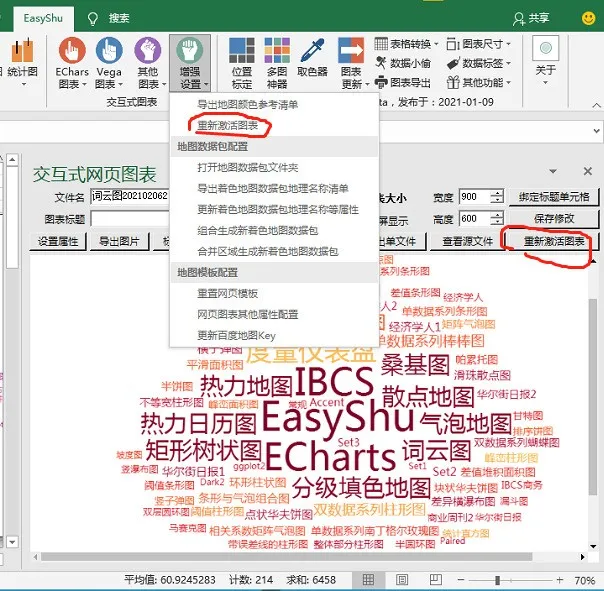
Task: Click the 文件名 input field
Action: tap(130, 196)
